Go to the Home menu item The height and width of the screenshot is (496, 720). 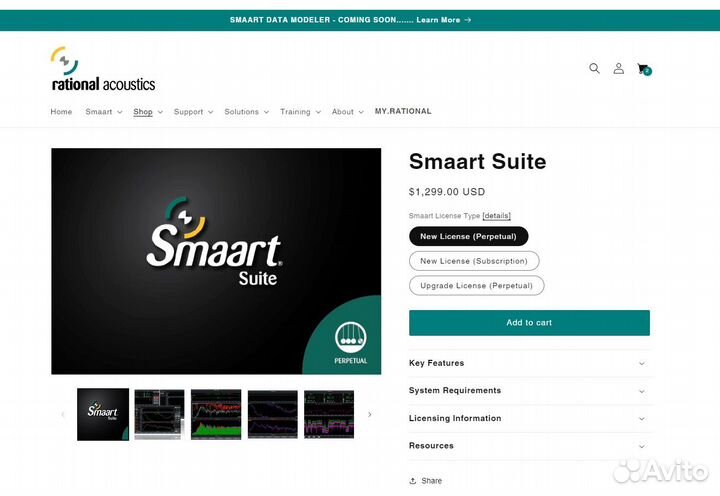click(61, 112)
